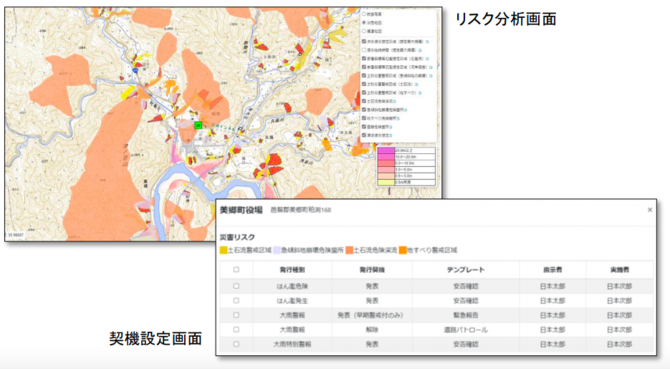This screenshot has height=369, width=670.
Task: Click the 発表（早期警戒付のみ）trigger cell
Action: [x=371, y=315]
